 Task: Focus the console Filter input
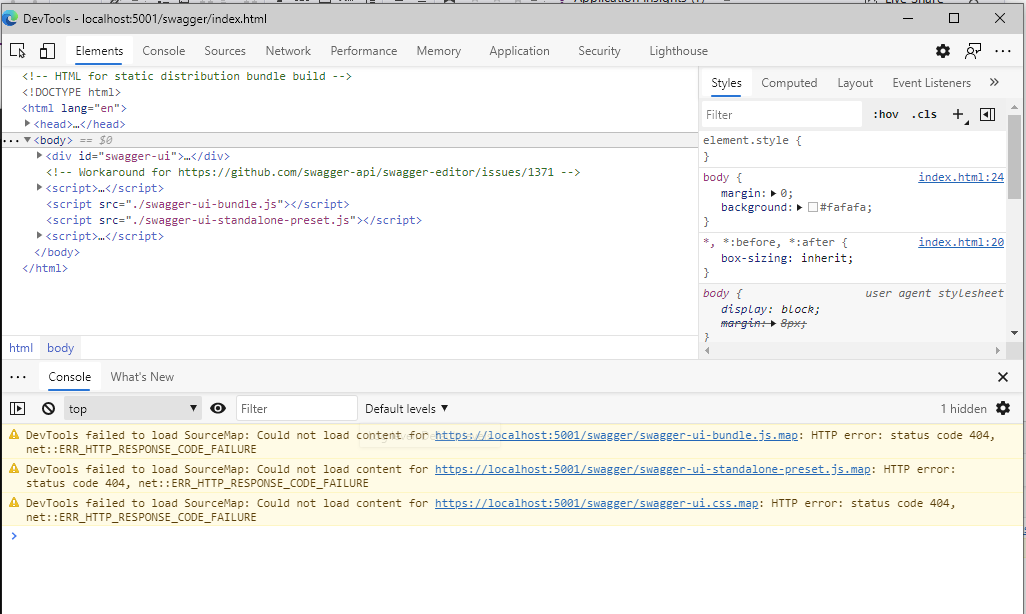click(x=296, y=408)
